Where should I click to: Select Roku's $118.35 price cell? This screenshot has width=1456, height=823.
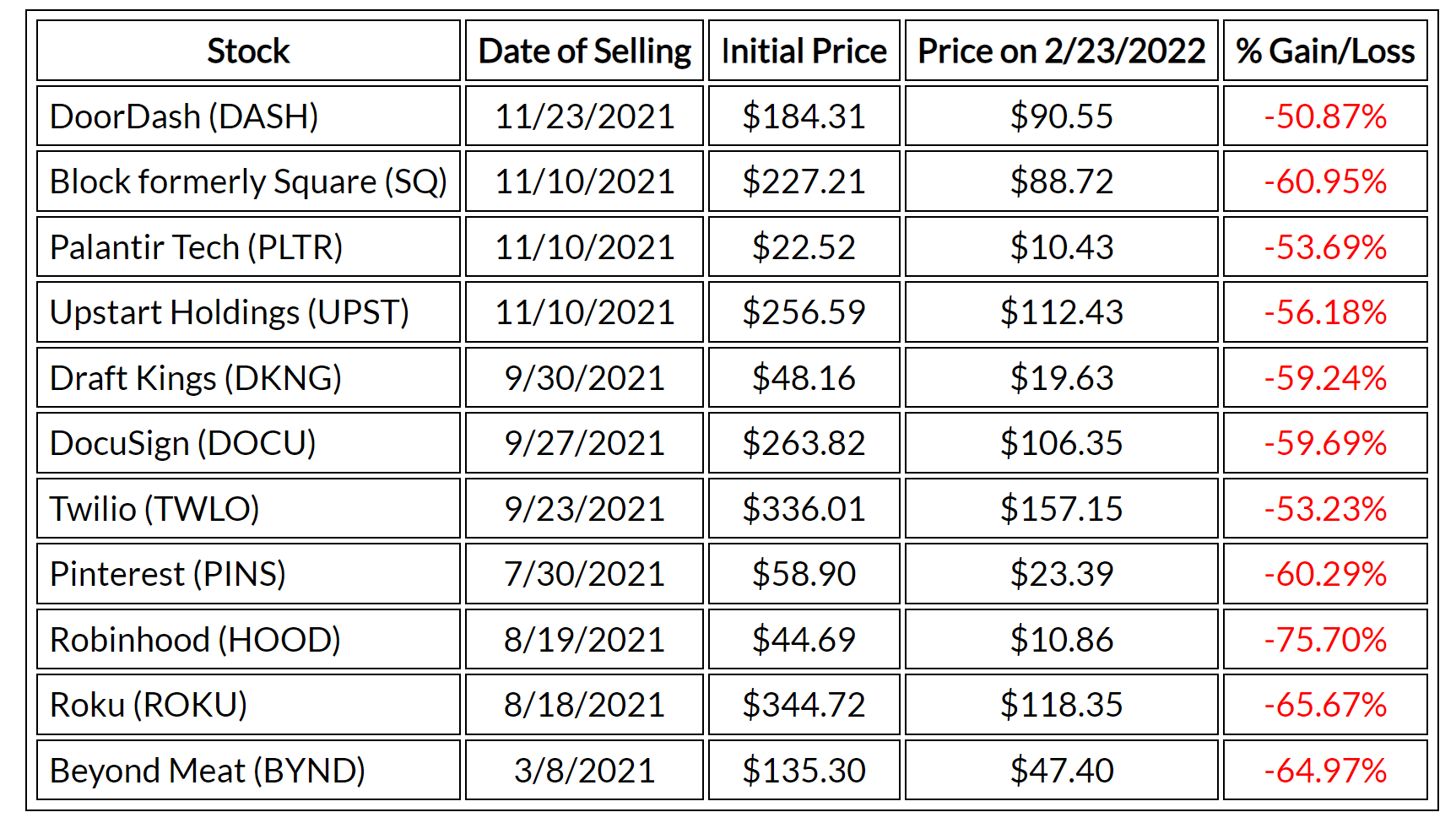tap(1061, 705)
